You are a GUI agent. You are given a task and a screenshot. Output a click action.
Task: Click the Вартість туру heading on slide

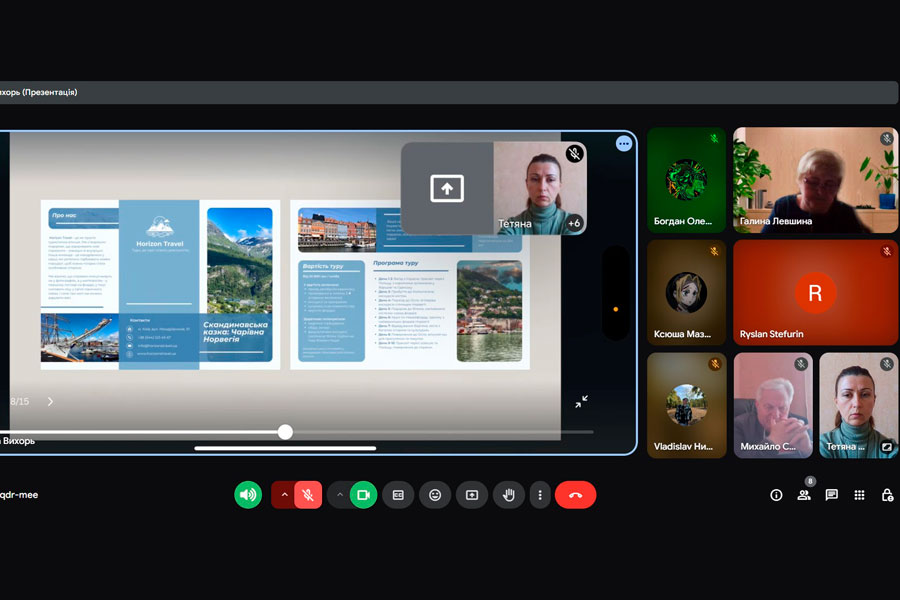click(x=323, y=266)
